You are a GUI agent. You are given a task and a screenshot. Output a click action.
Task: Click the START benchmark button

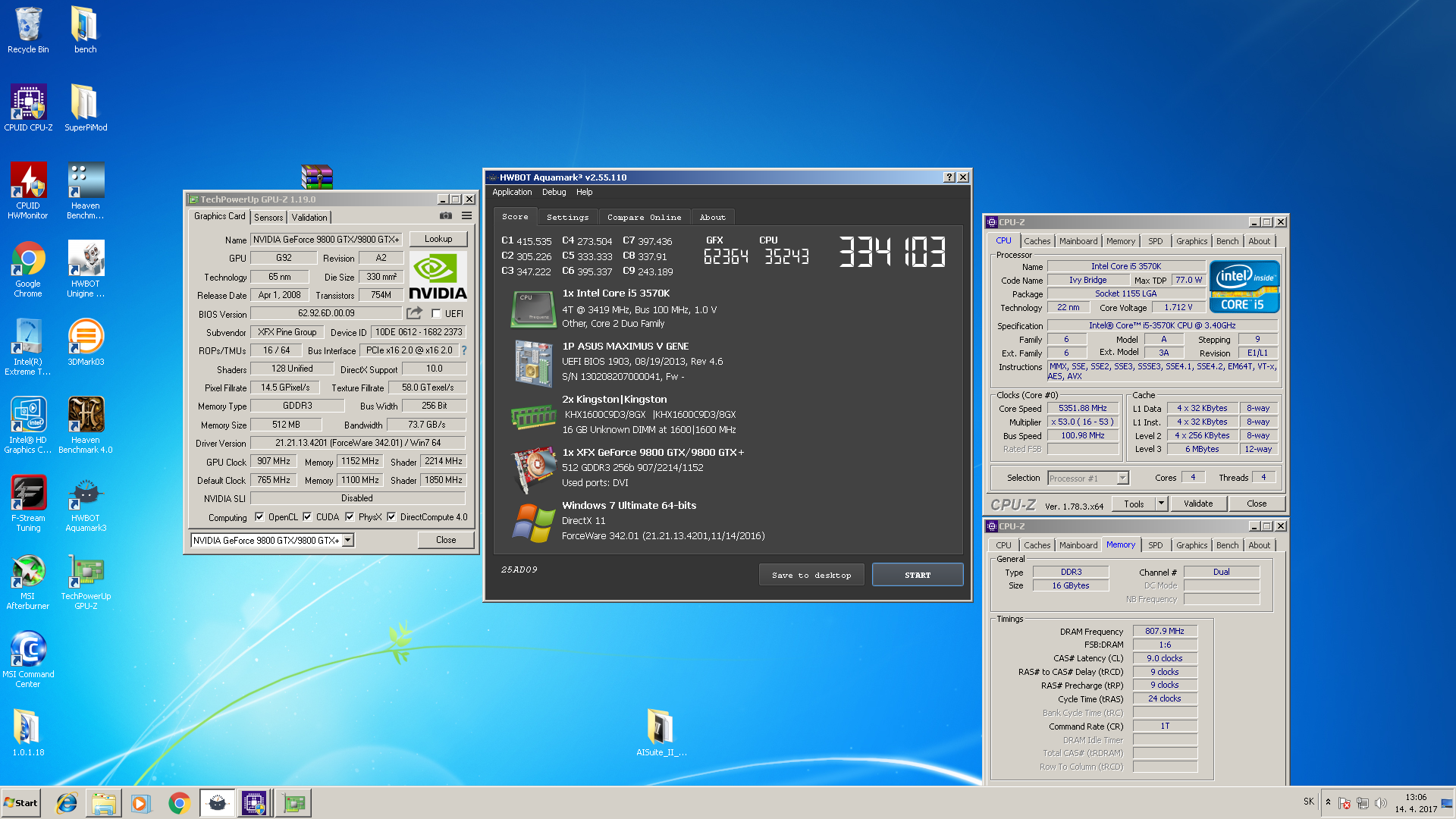point(918,575)
